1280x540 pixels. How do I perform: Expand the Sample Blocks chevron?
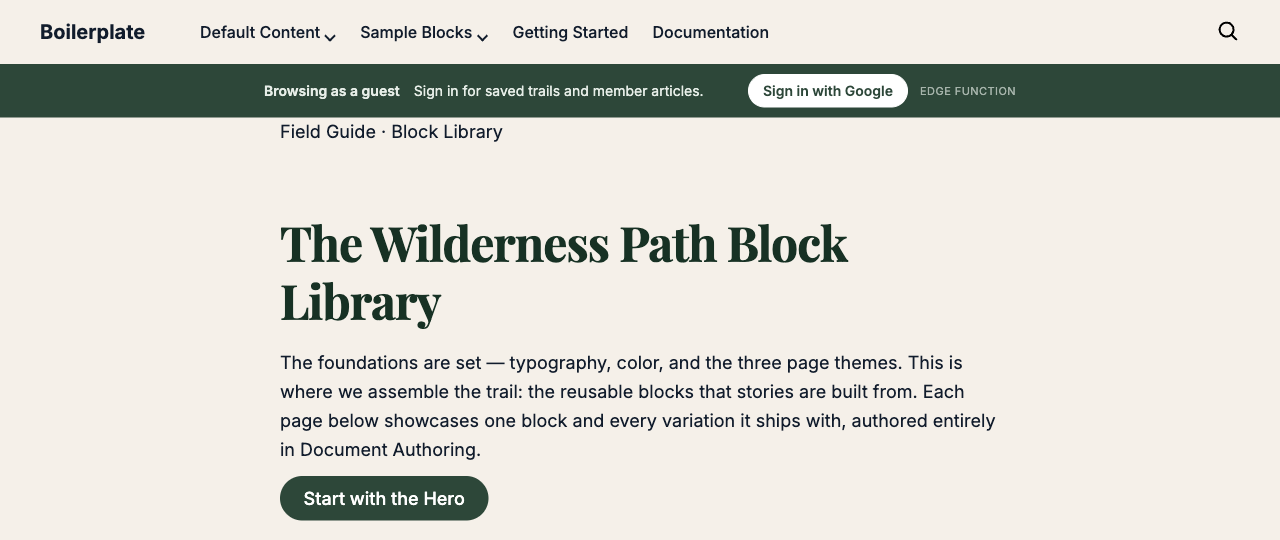482,37
